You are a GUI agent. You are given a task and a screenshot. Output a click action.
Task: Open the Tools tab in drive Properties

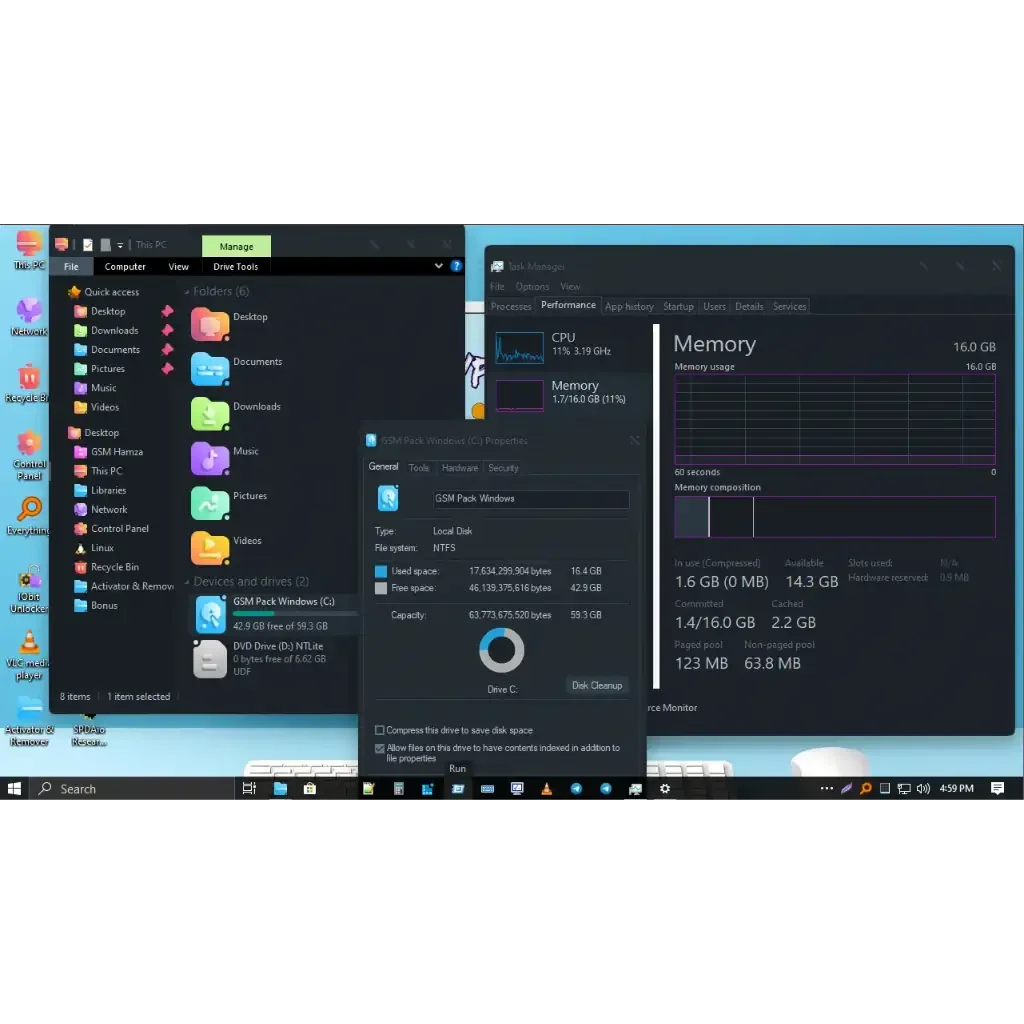(419, 468)
